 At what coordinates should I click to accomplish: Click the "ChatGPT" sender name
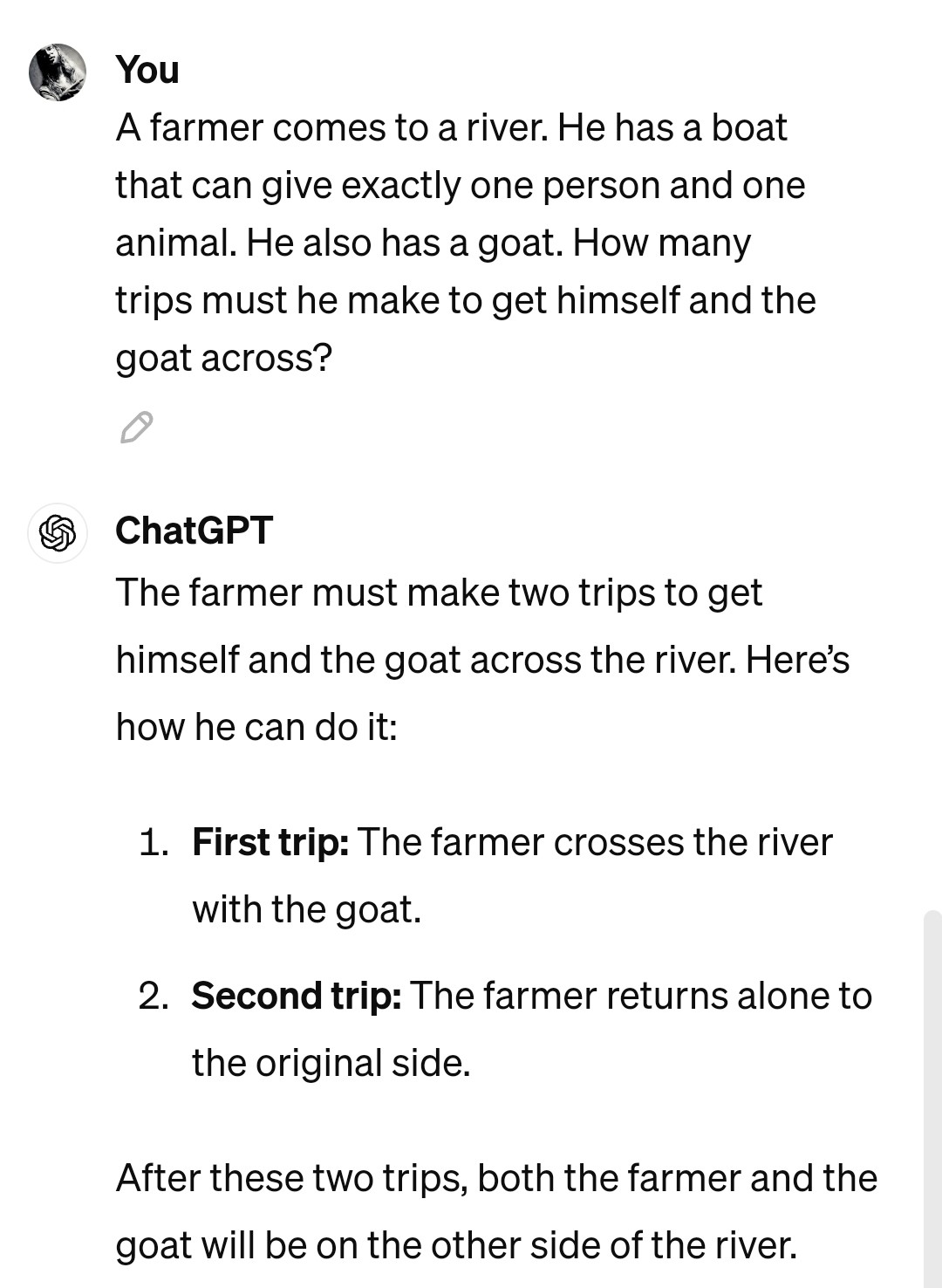coord(195,531)
